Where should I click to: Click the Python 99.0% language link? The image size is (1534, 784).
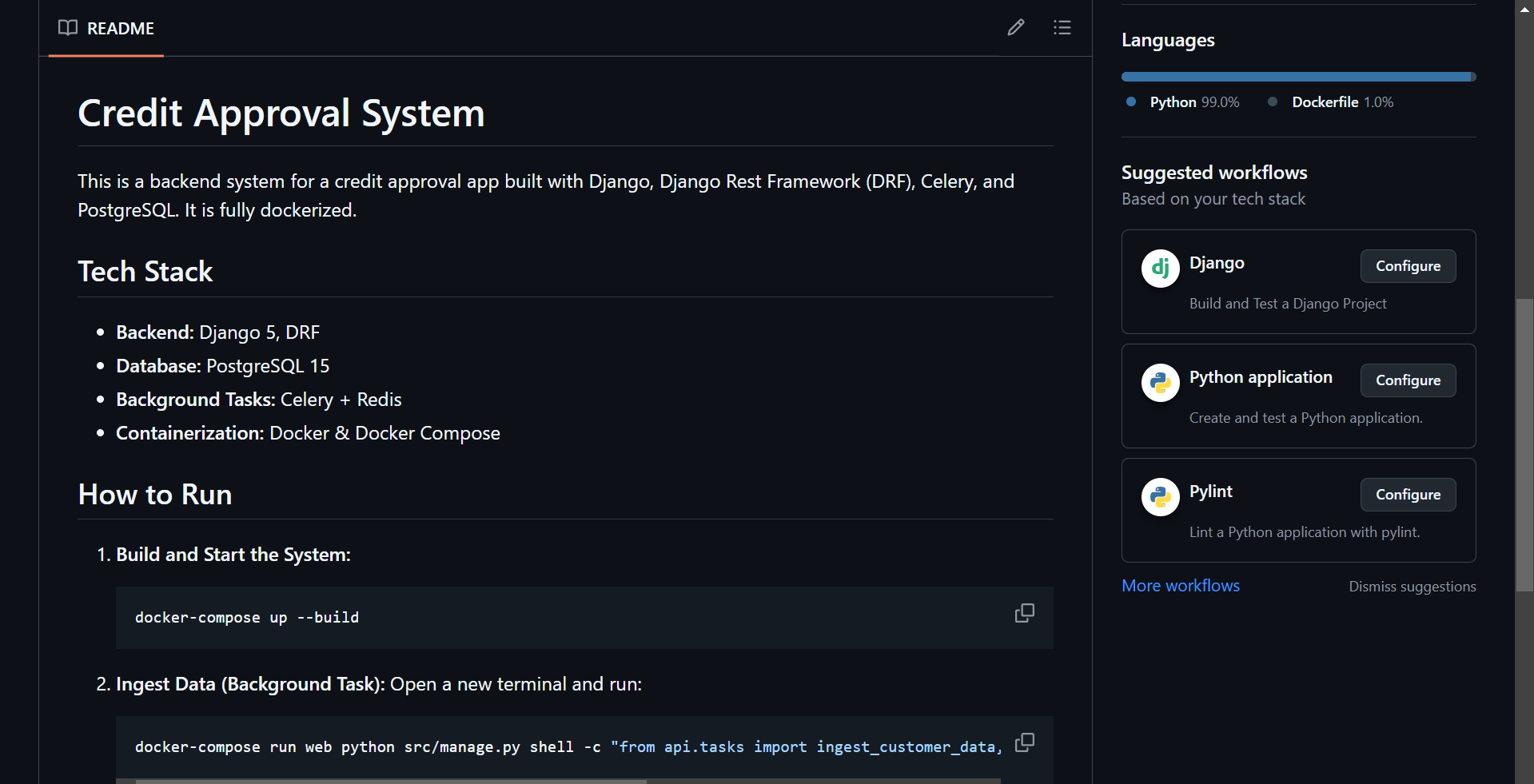click(x=1193, y=102)
